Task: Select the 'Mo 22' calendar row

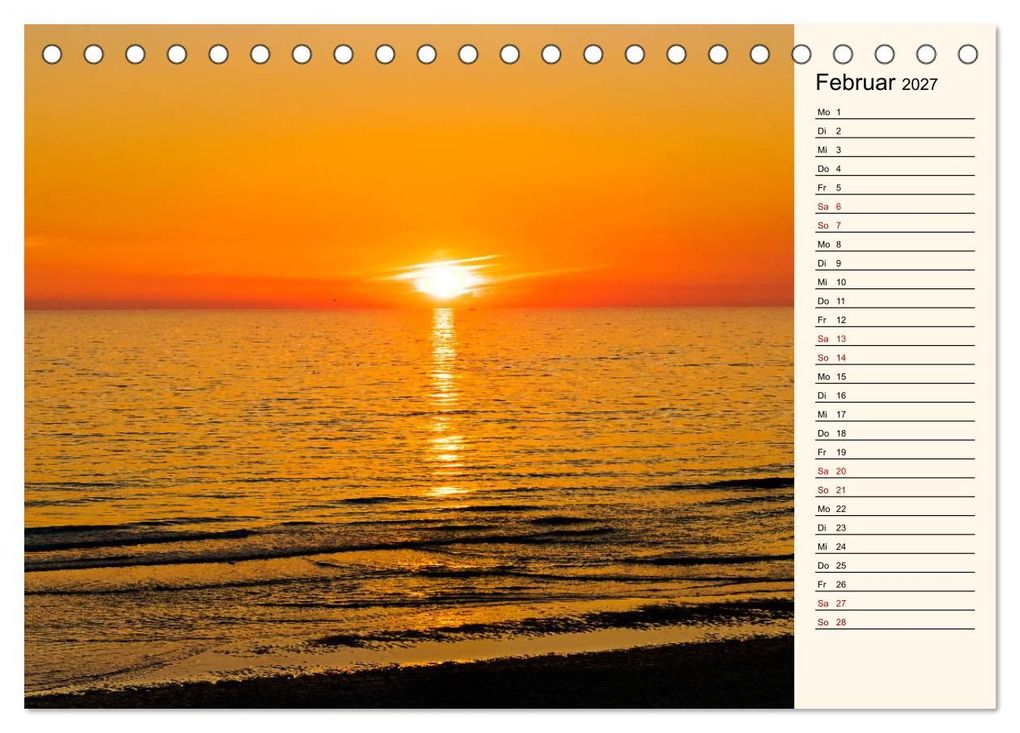Action: (x=894, y=508)
